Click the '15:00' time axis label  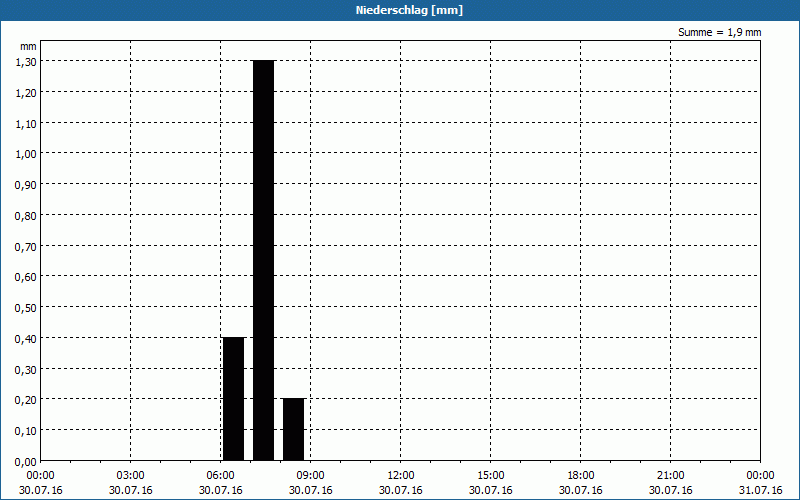(x=491, y=476)
